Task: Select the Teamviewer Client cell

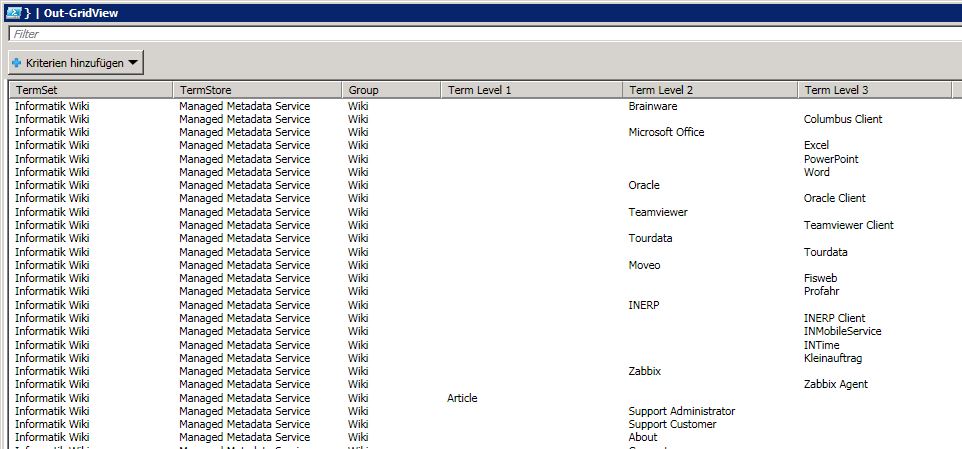Action: coord(848,225)
